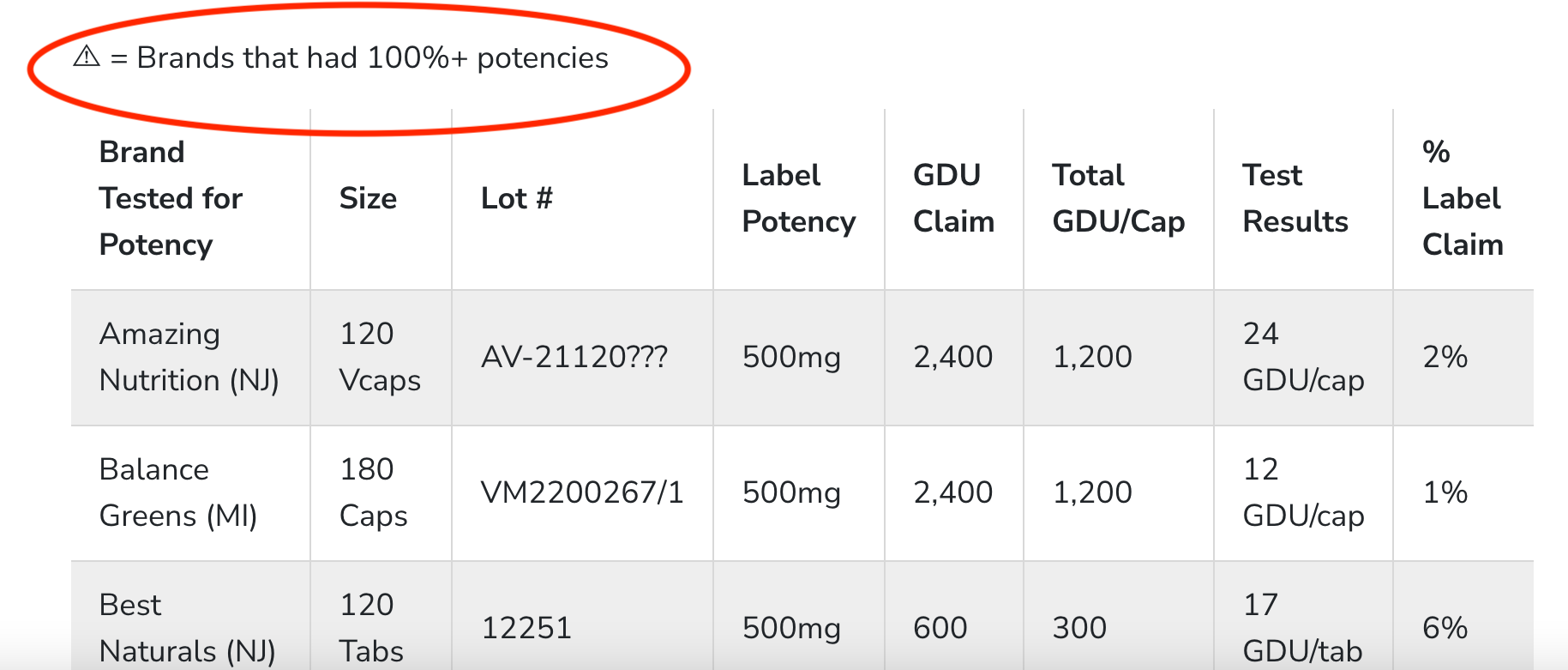1568x670 pixels.
Task: Select the Amazing Nutrition (NJ) brand cell
Action: click(189, 357)
